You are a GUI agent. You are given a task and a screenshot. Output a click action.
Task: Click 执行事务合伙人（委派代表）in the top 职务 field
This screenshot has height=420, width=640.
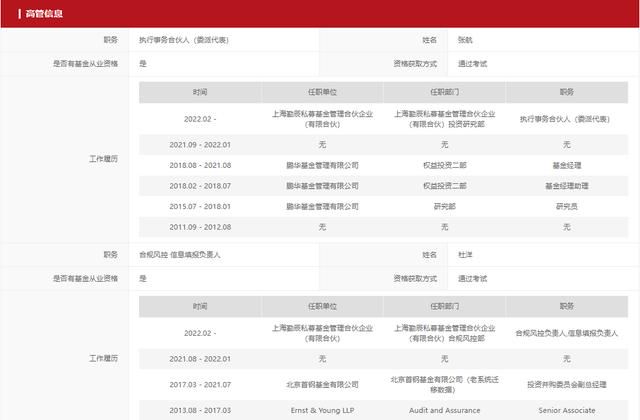(184, 40)
